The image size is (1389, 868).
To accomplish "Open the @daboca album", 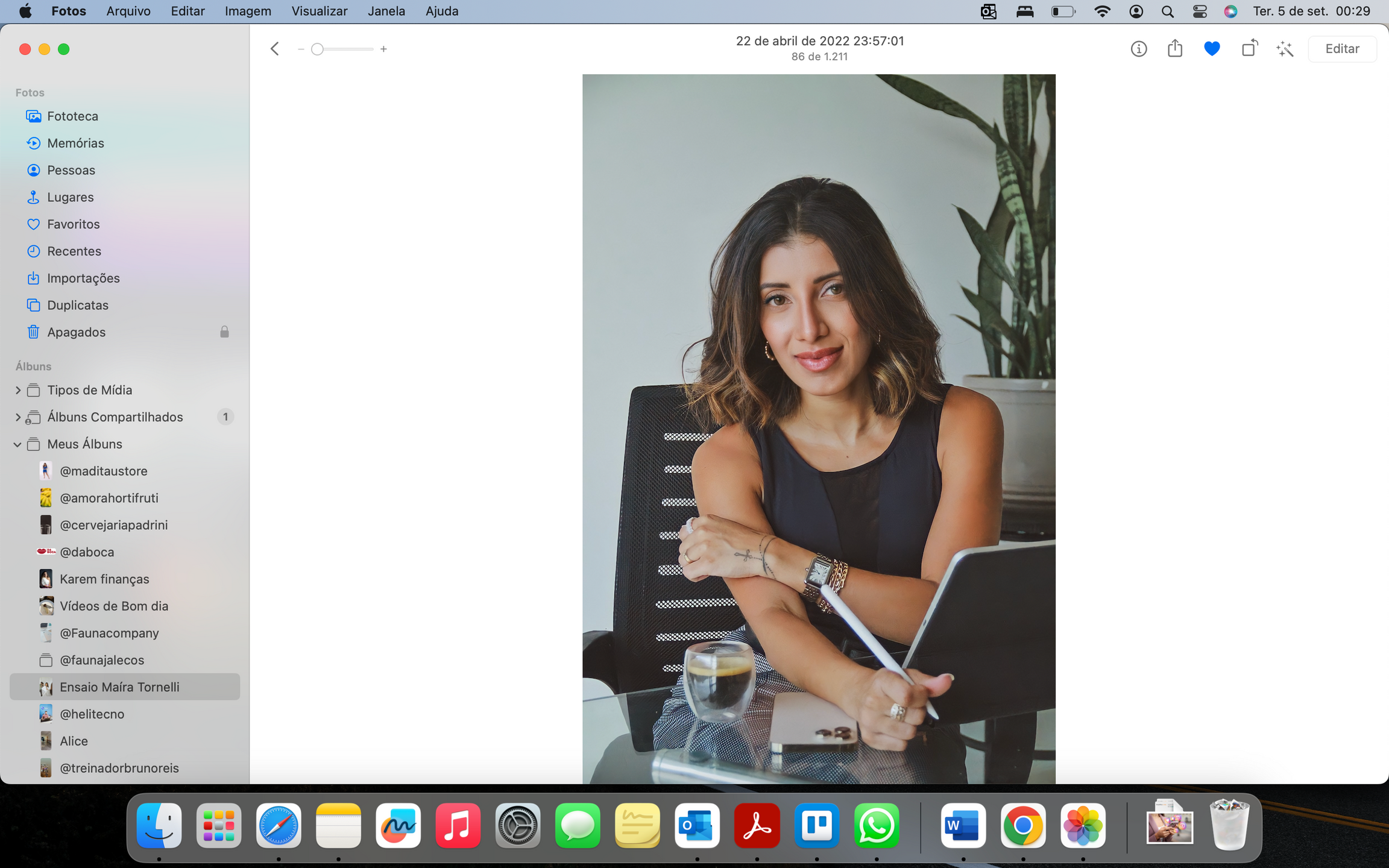I will pos(125,552).
